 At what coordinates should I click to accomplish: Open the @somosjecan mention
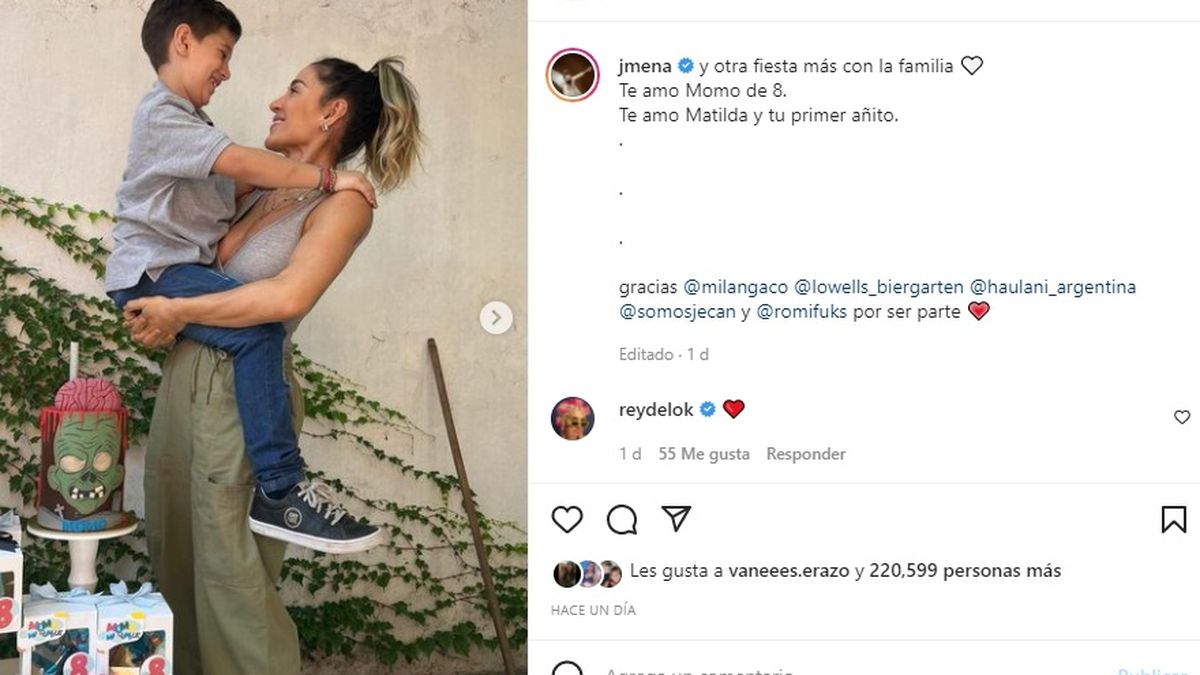coord(678,312)
